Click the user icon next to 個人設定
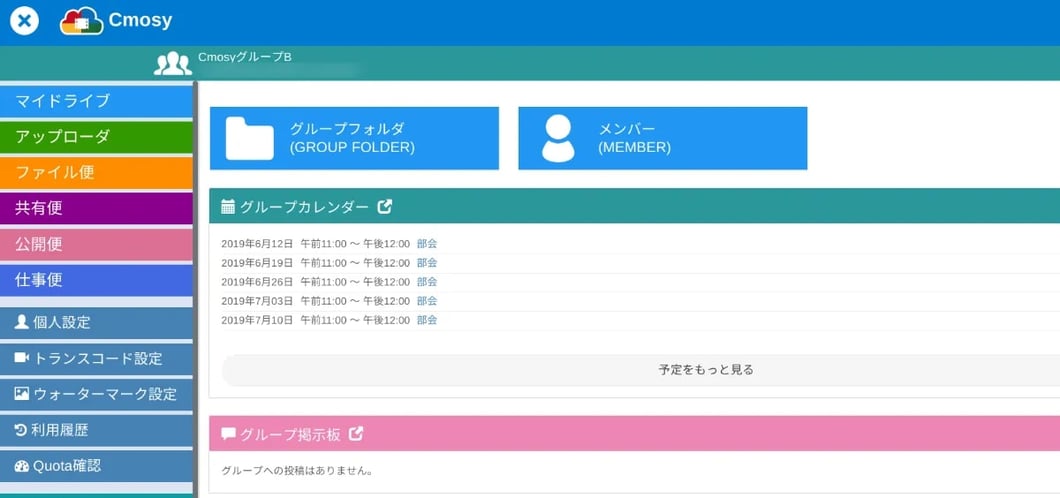 click(x=22, y=322)
